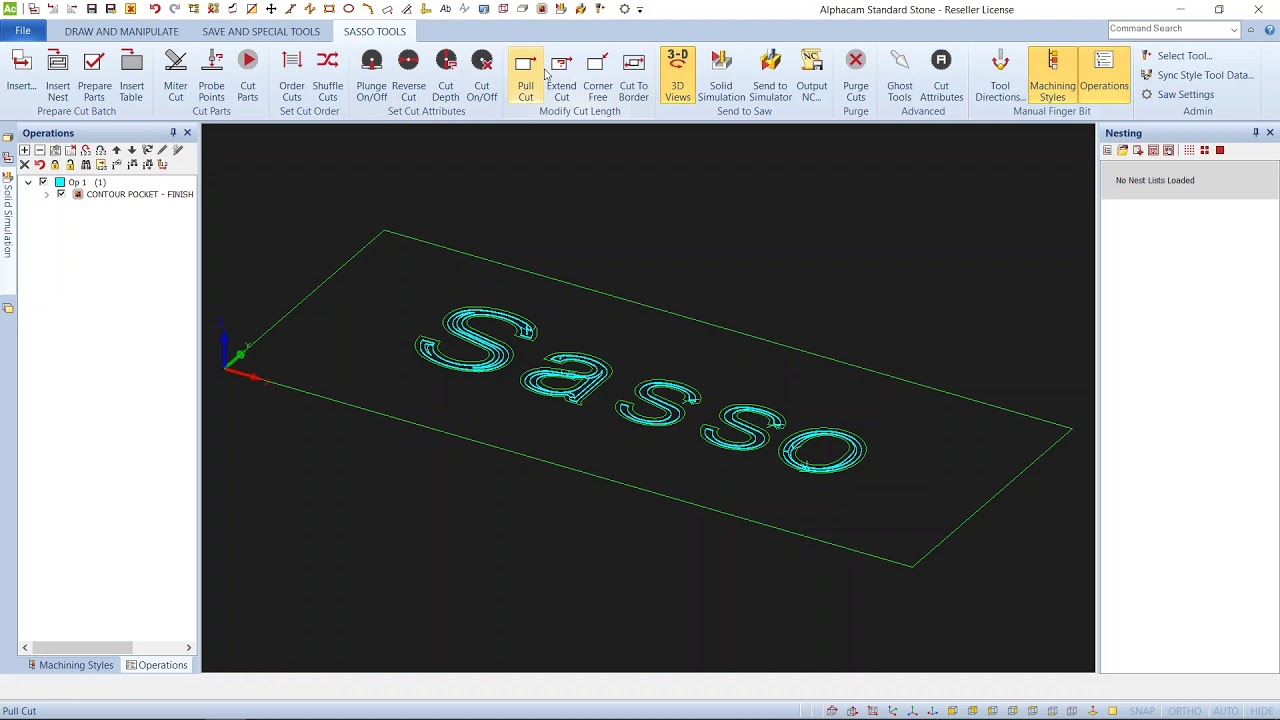Open the Cut Depth tool
This screenshot has width=1280, height=720.
point(445,76)
